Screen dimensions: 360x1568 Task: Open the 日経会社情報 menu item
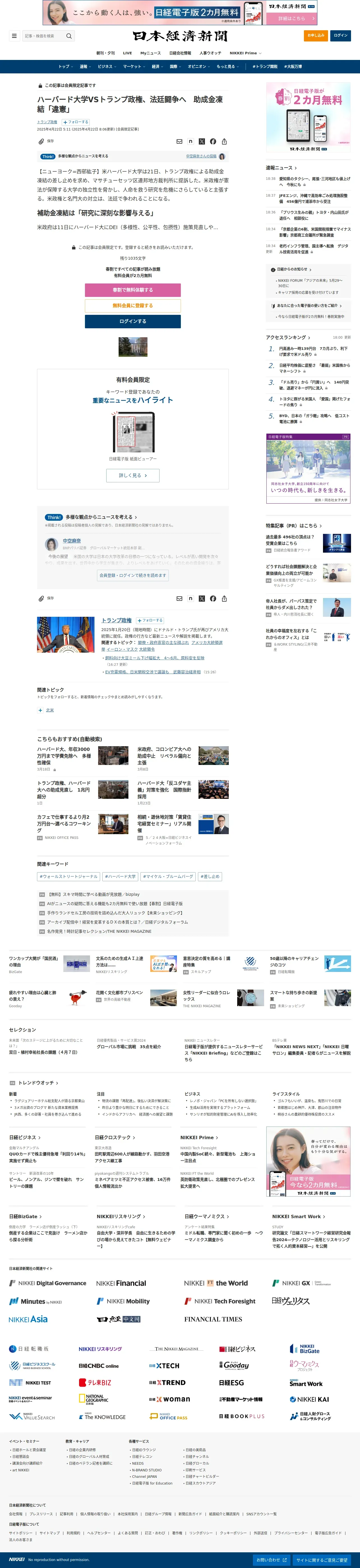click(x=180, y=53)
